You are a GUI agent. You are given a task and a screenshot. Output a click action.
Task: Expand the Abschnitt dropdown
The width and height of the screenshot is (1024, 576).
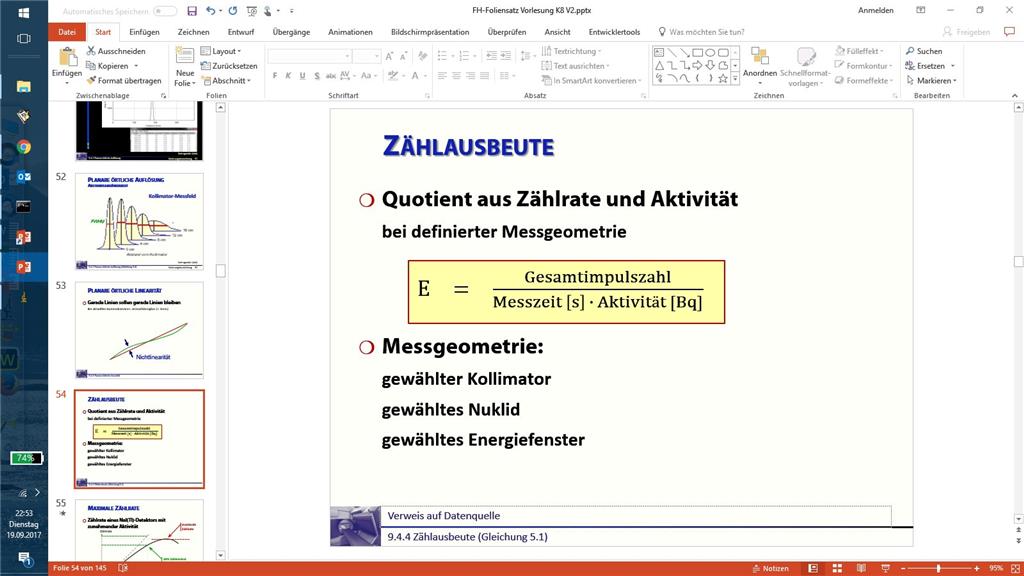[226, 81]
